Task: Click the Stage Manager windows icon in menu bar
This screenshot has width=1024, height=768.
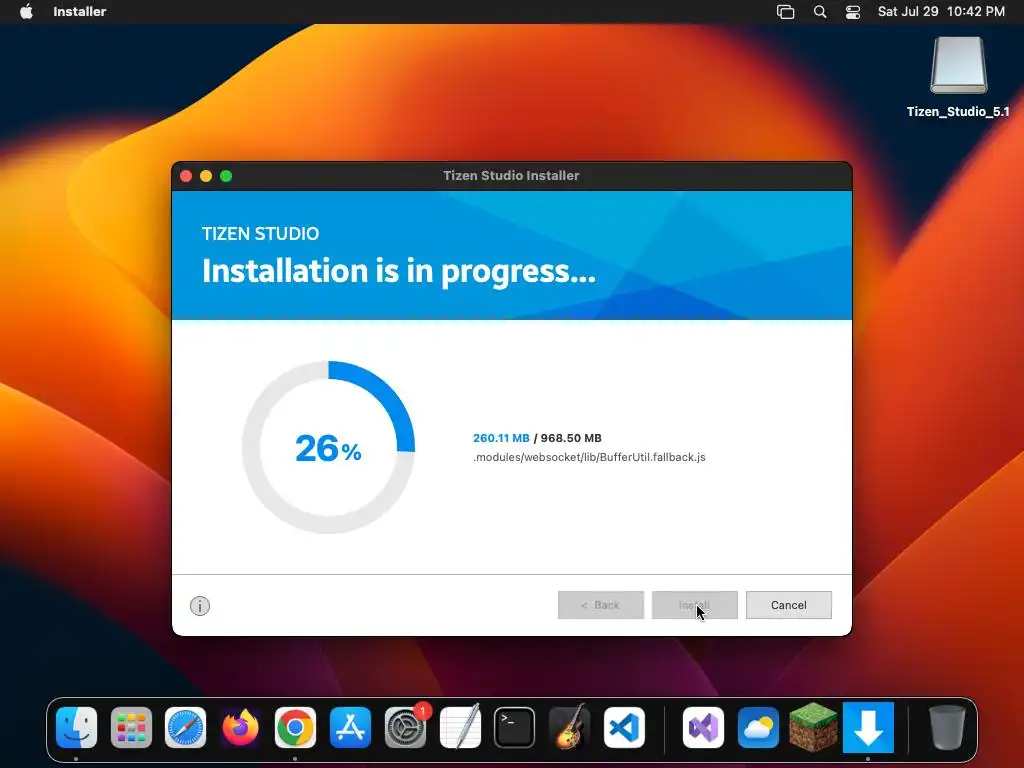Action: (x=785, y=12)
